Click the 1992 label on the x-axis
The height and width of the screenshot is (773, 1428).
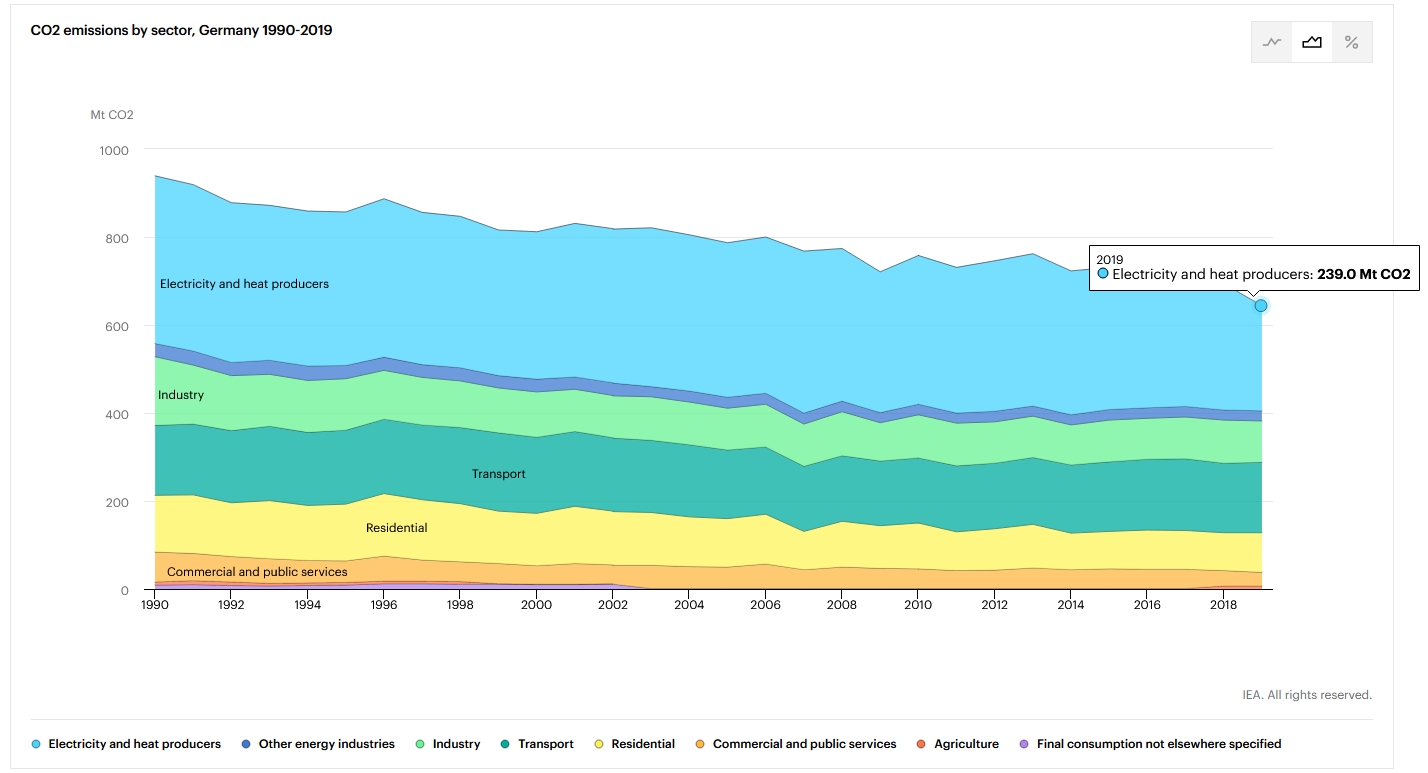(x=231, y=605)
